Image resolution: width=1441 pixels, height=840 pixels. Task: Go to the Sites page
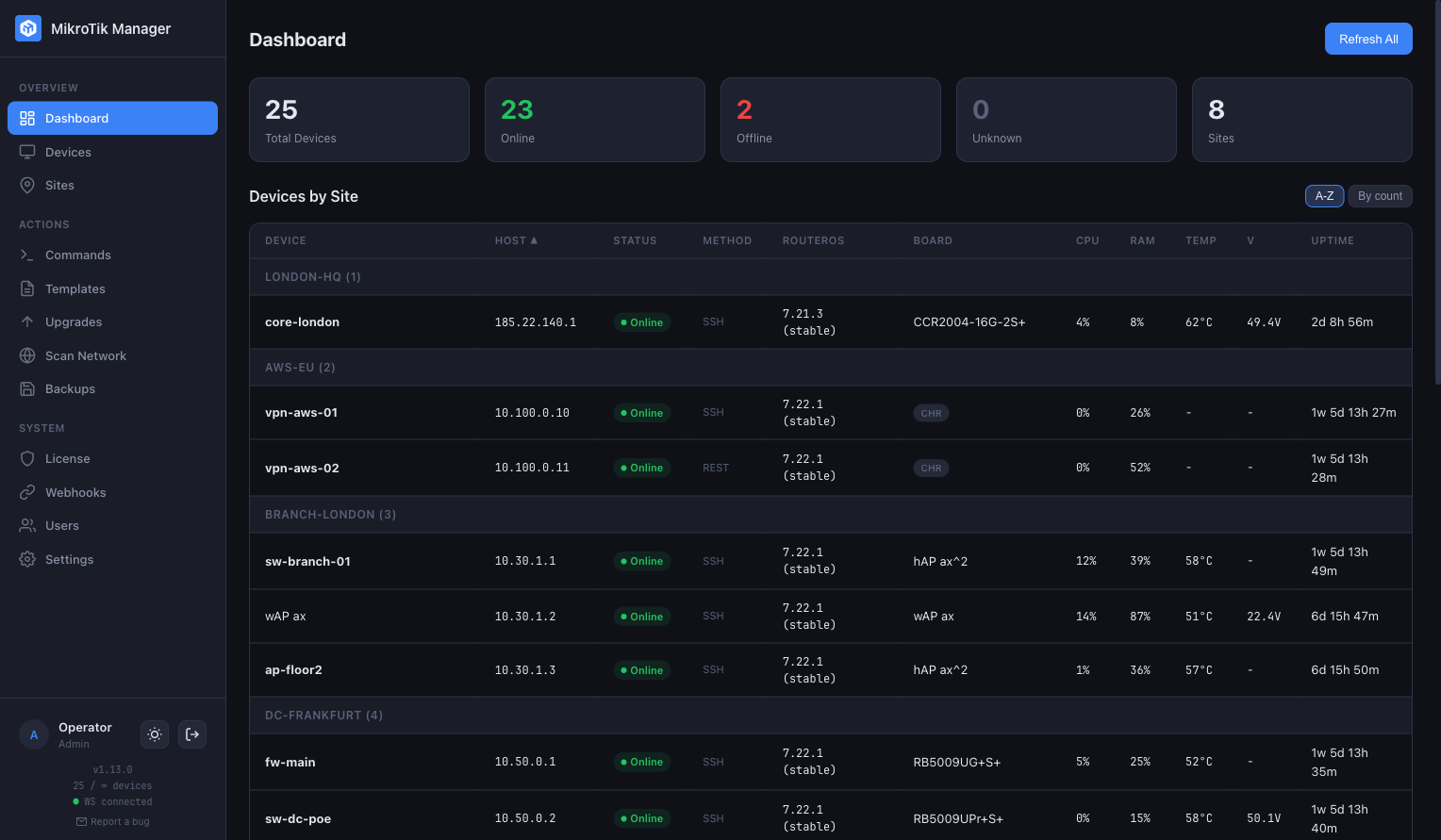point(112,185)
